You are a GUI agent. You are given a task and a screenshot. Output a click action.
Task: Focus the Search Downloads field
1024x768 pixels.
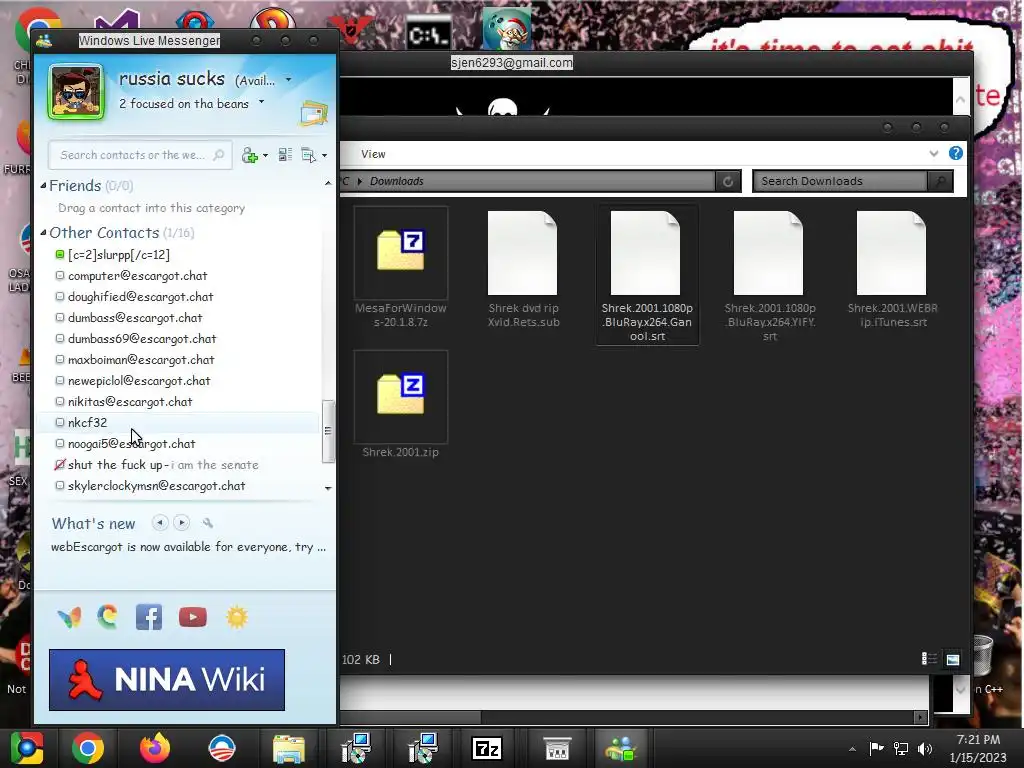point(840,182)
